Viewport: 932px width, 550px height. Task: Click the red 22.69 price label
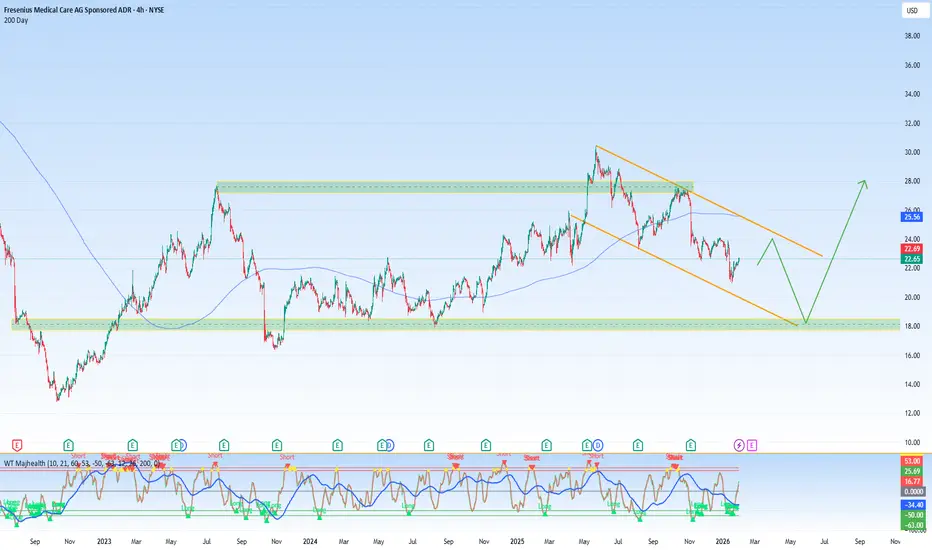click(x=912, y=249)
